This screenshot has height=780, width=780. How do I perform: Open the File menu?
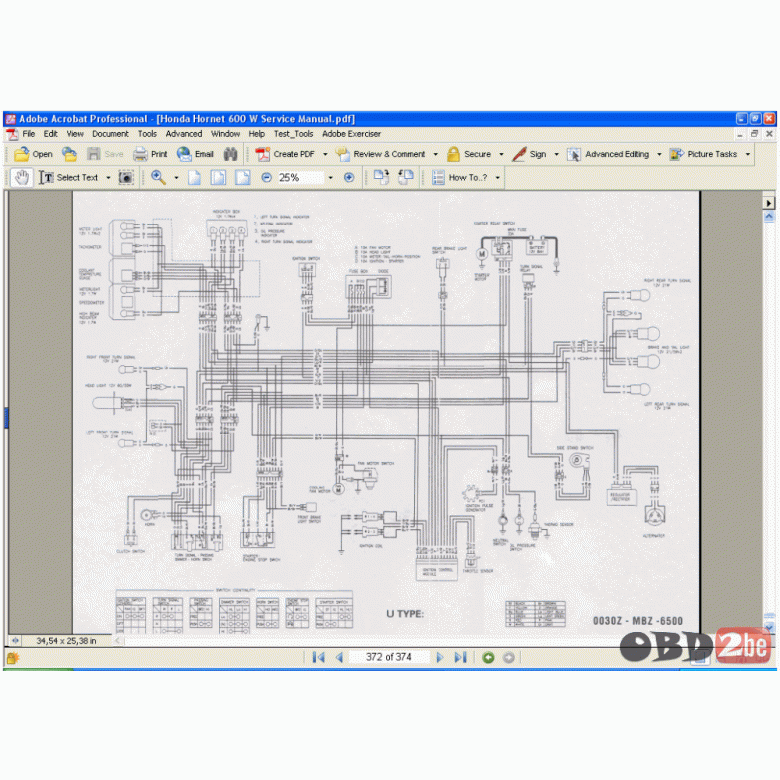click(28, 134)
